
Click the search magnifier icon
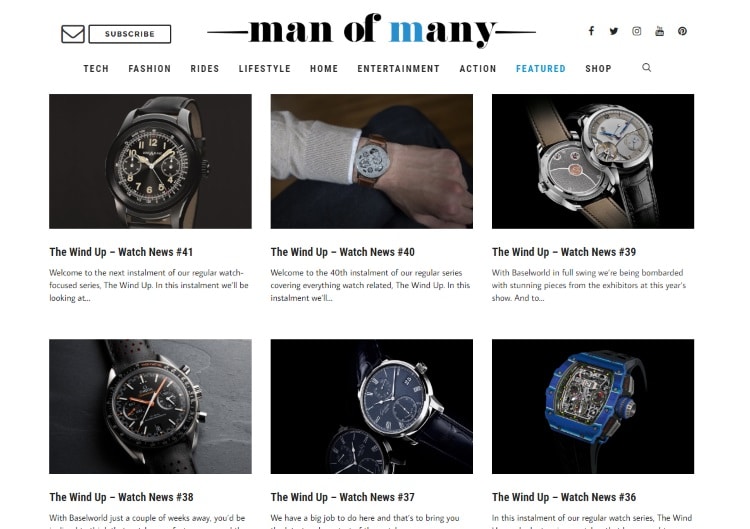(647, 67)
